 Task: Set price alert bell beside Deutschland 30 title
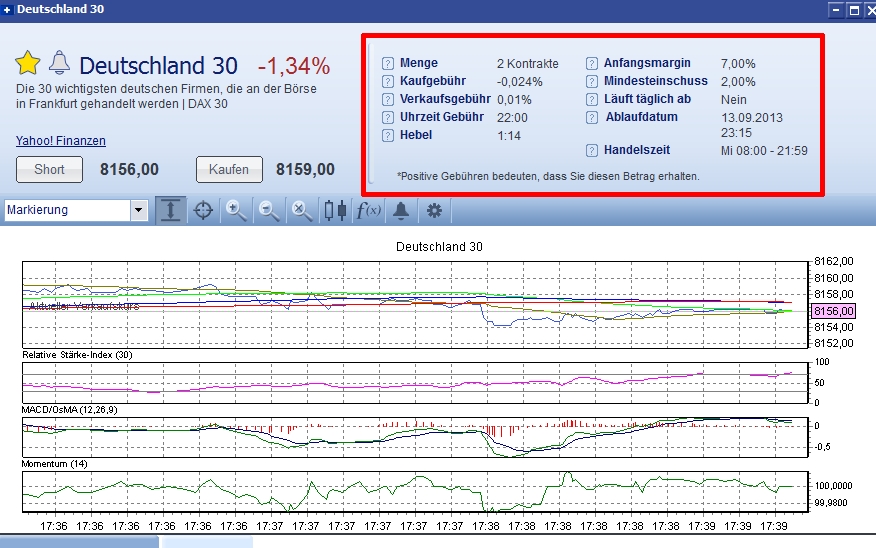59,63
